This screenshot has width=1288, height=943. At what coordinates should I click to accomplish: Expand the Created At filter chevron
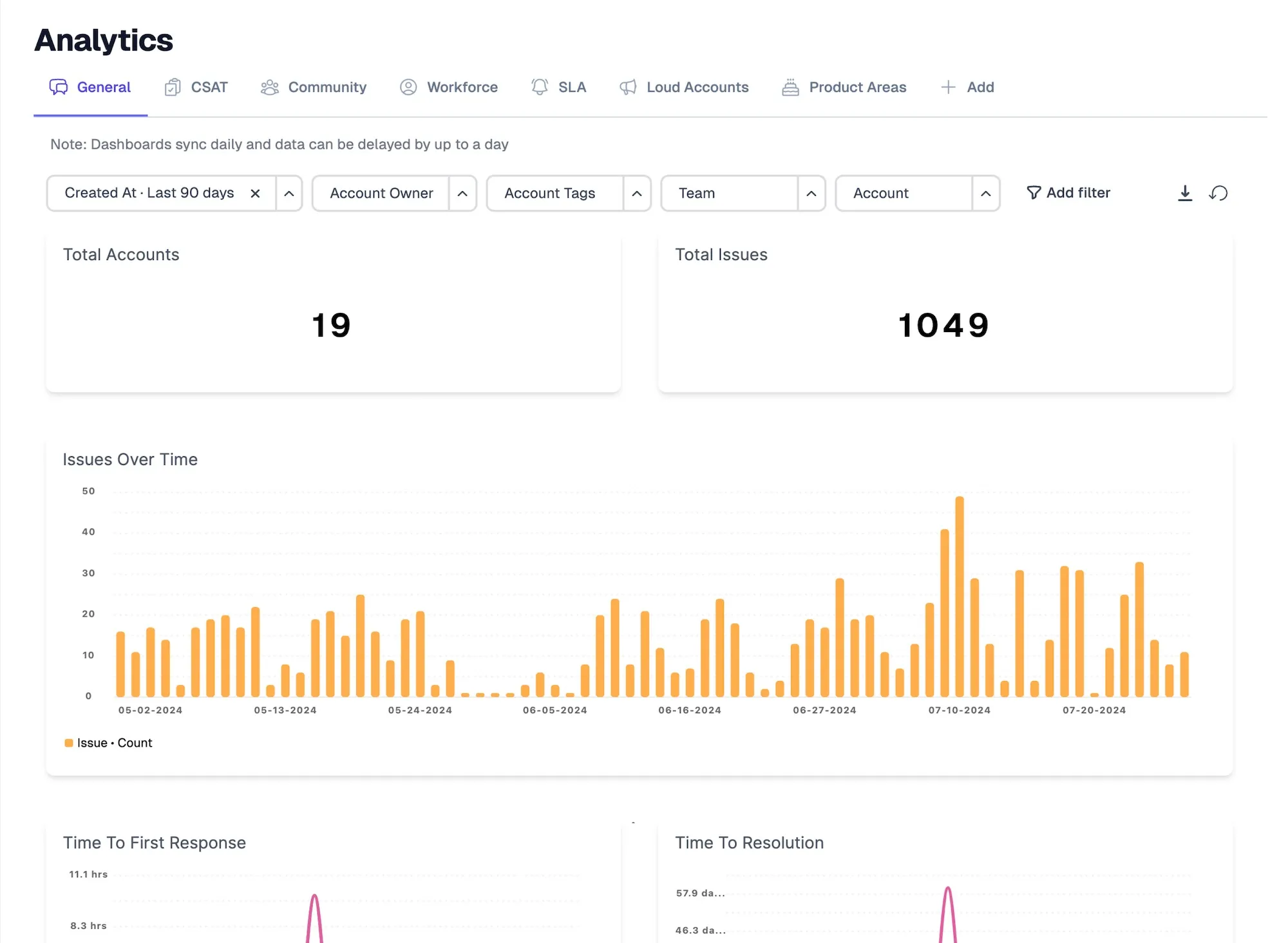click(289, 193)
